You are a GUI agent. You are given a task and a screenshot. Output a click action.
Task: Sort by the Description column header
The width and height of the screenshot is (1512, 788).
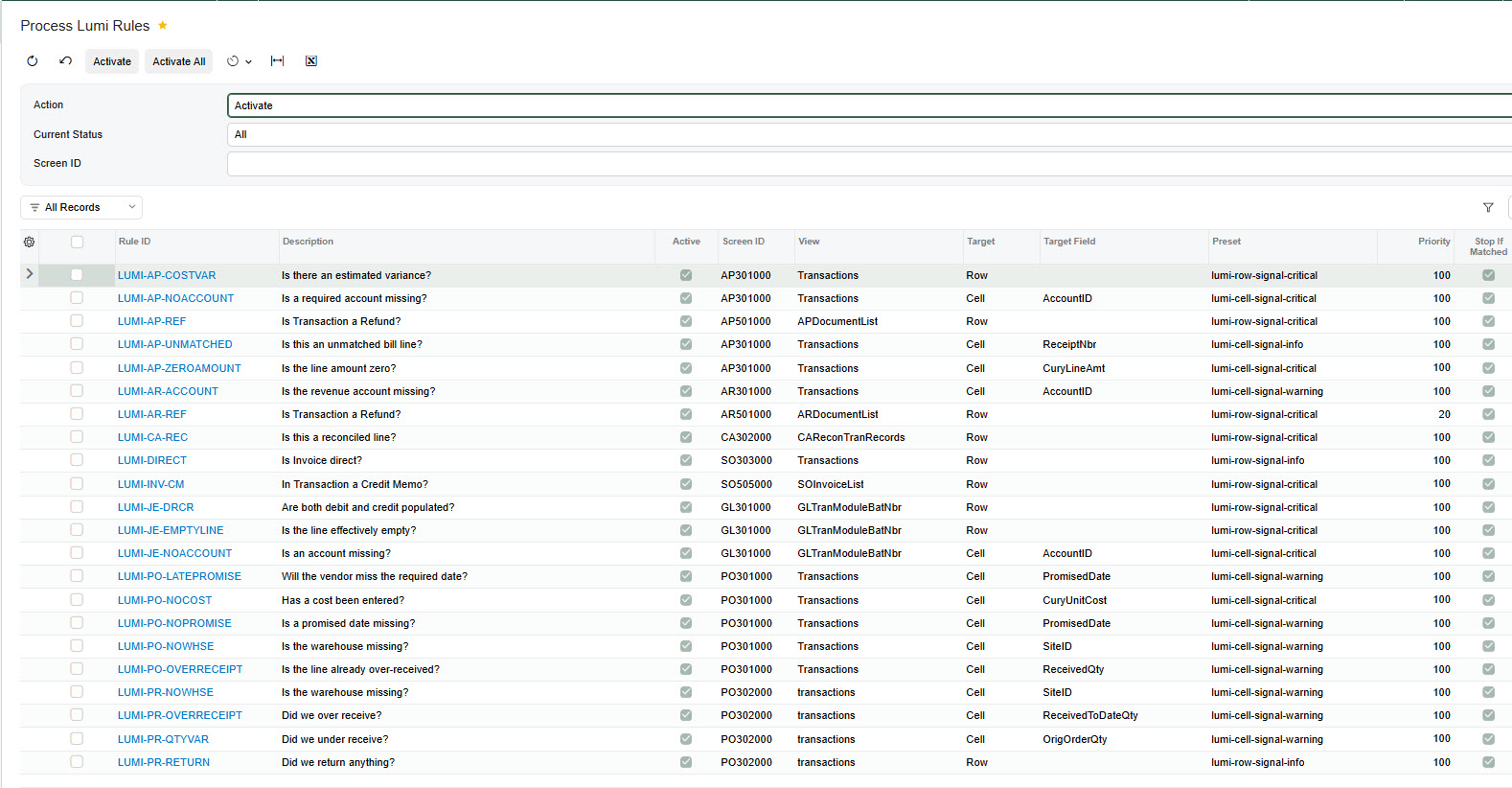(x=308, y=242)
